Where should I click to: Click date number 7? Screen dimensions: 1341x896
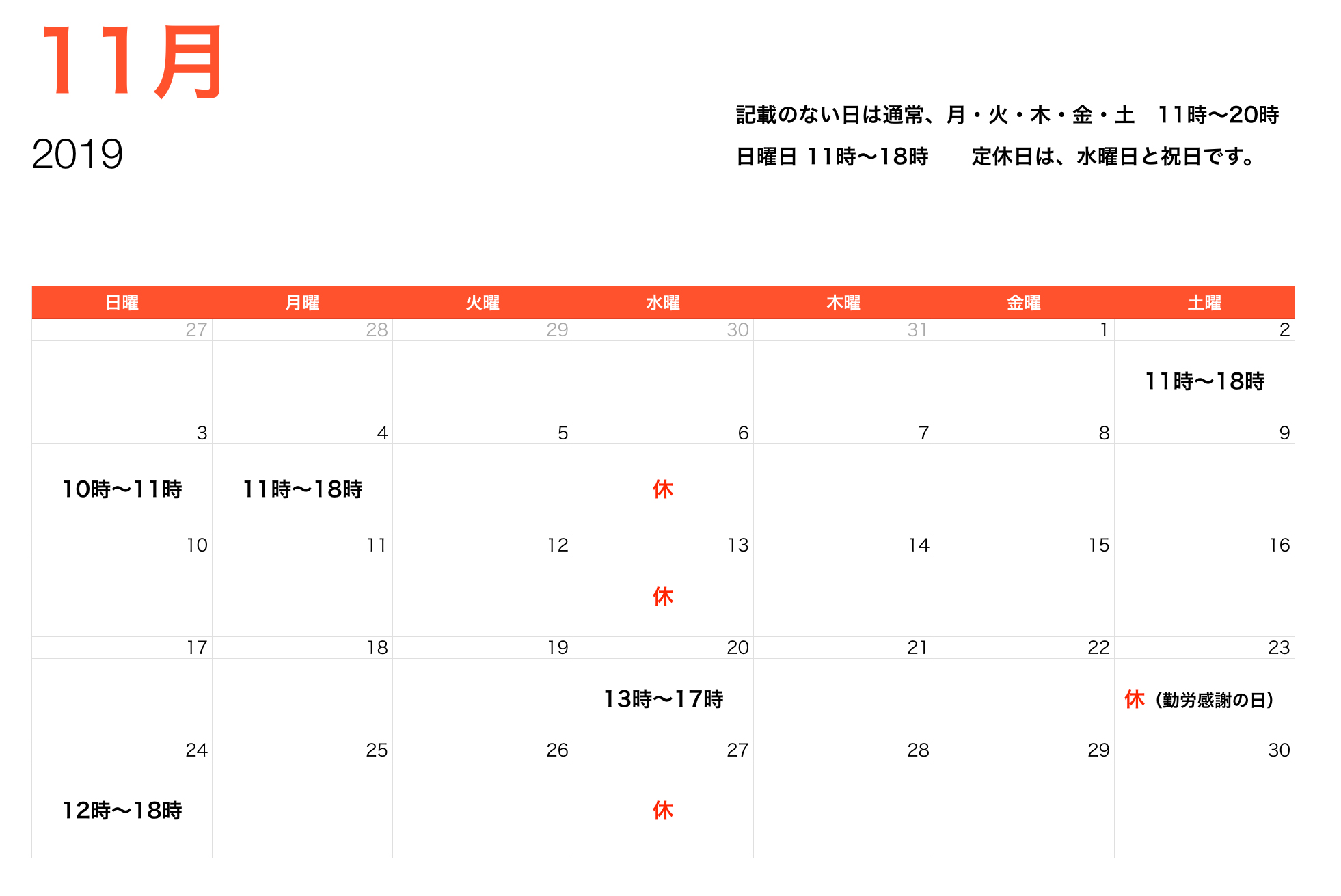[923, 433]
